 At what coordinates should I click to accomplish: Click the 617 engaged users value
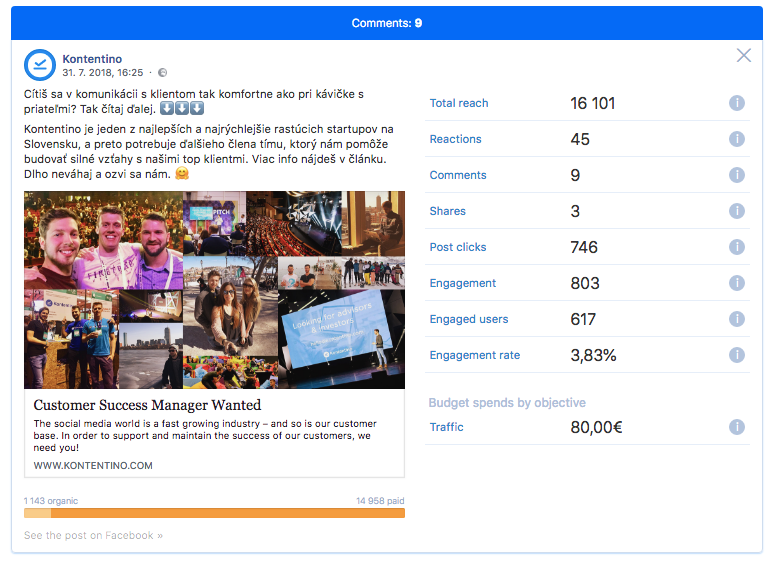point(583,319)
